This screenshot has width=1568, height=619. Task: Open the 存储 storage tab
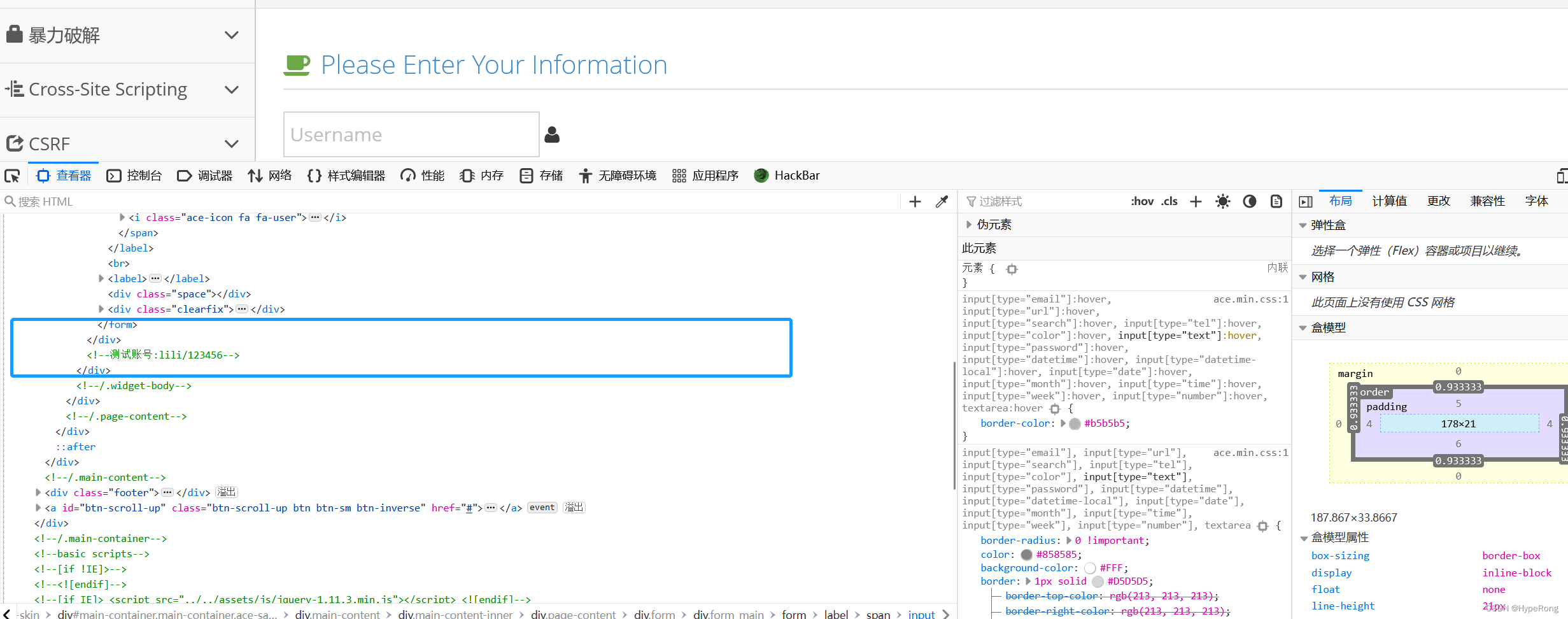point(541,176)
